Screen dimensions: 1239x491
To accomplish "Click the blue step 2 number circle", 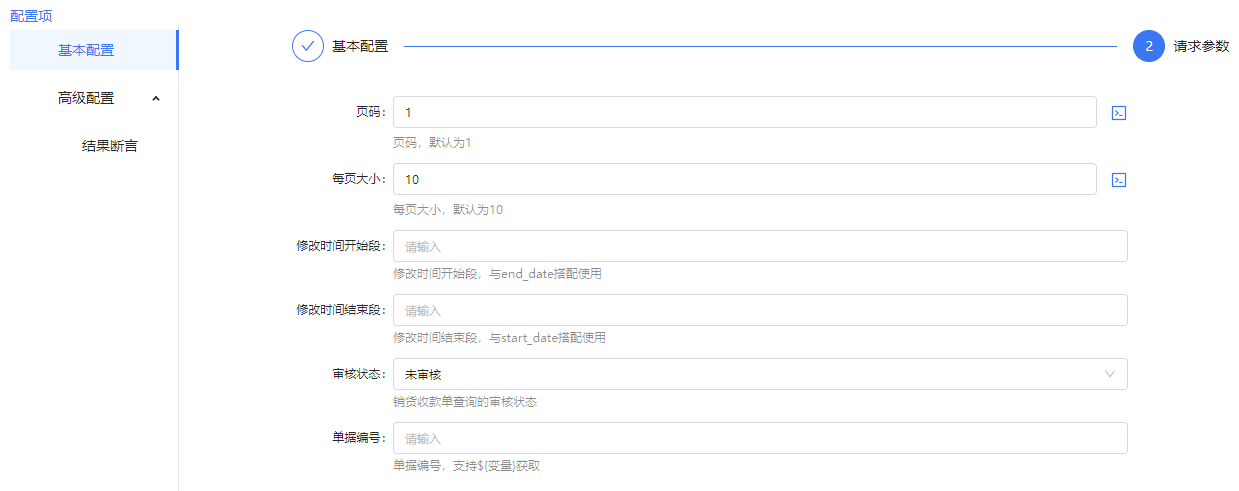I will click(1149, 46).
